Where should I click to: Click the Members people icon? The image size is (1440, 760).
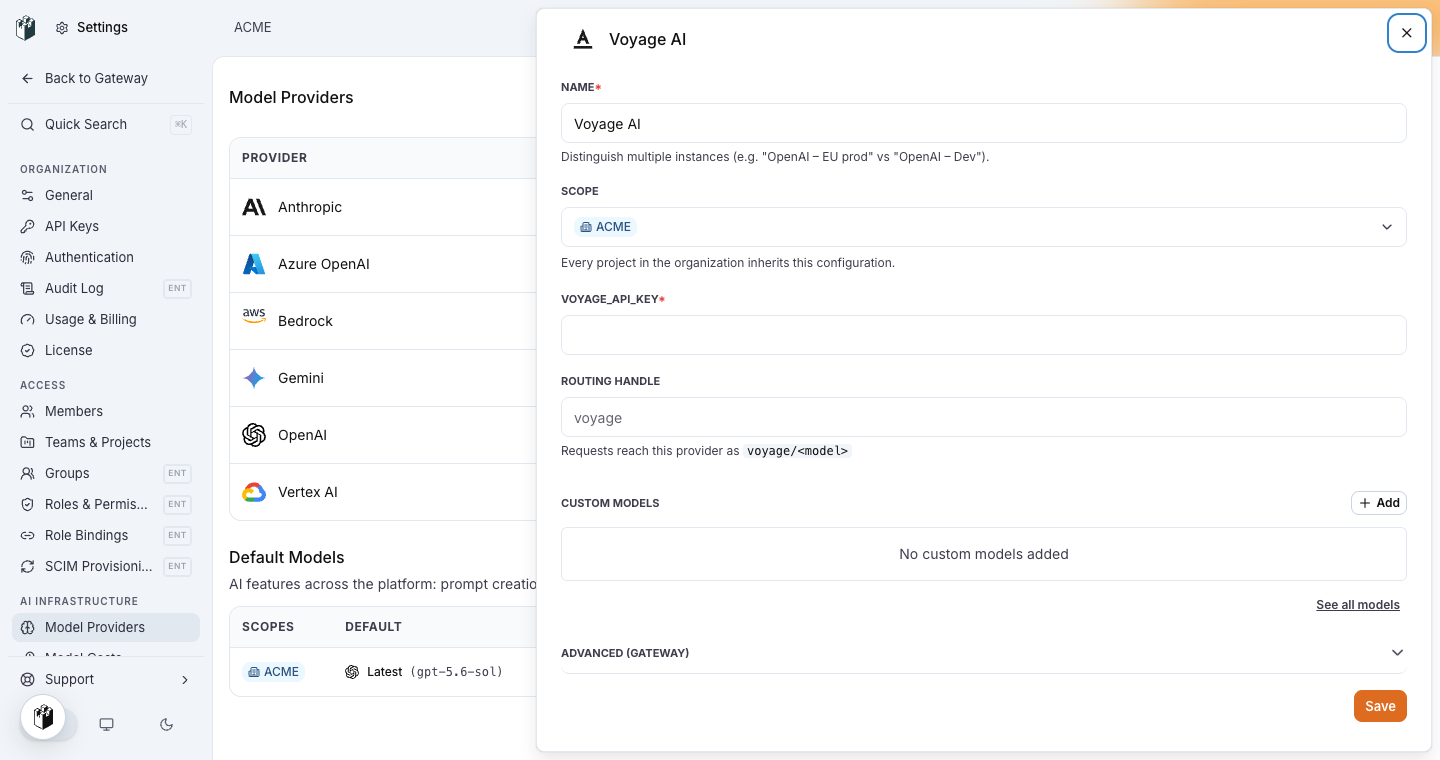click(x=28, y=411)
